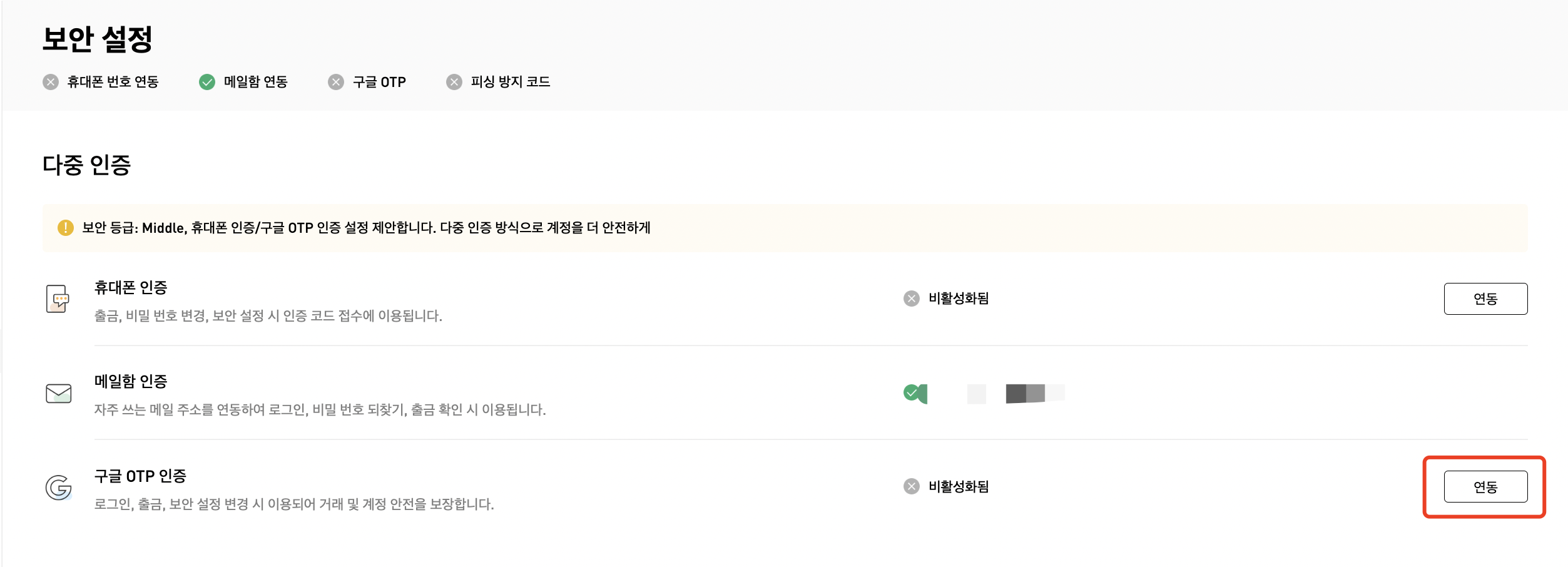Viewport: 1568px width, 567px height.
Task: Click the 비활성화됨 status icon for 휴대폰 인증
Action: 912,299
